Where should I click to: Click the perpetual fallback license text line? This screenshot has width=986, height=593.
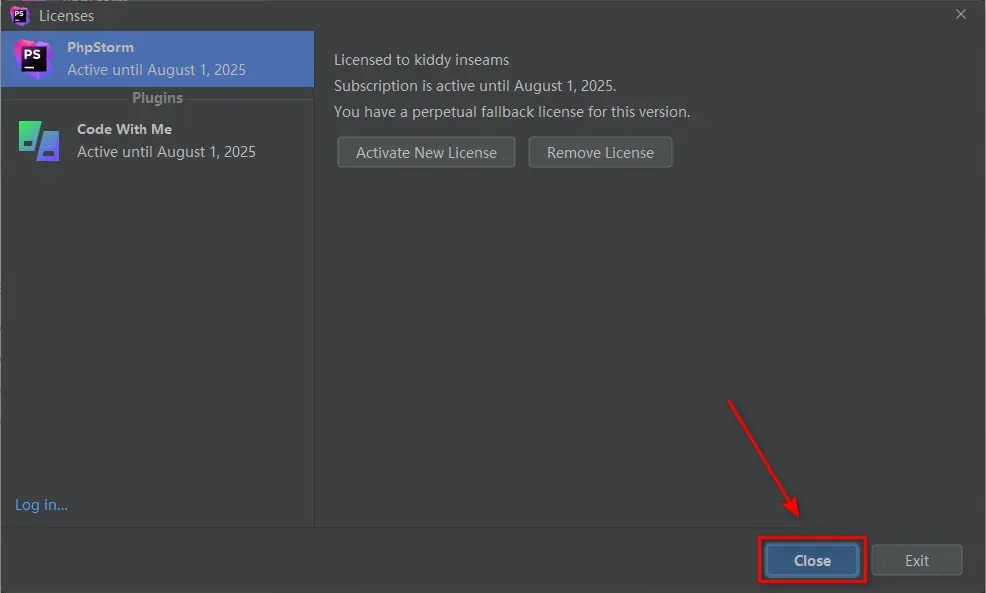pos(512,112)
